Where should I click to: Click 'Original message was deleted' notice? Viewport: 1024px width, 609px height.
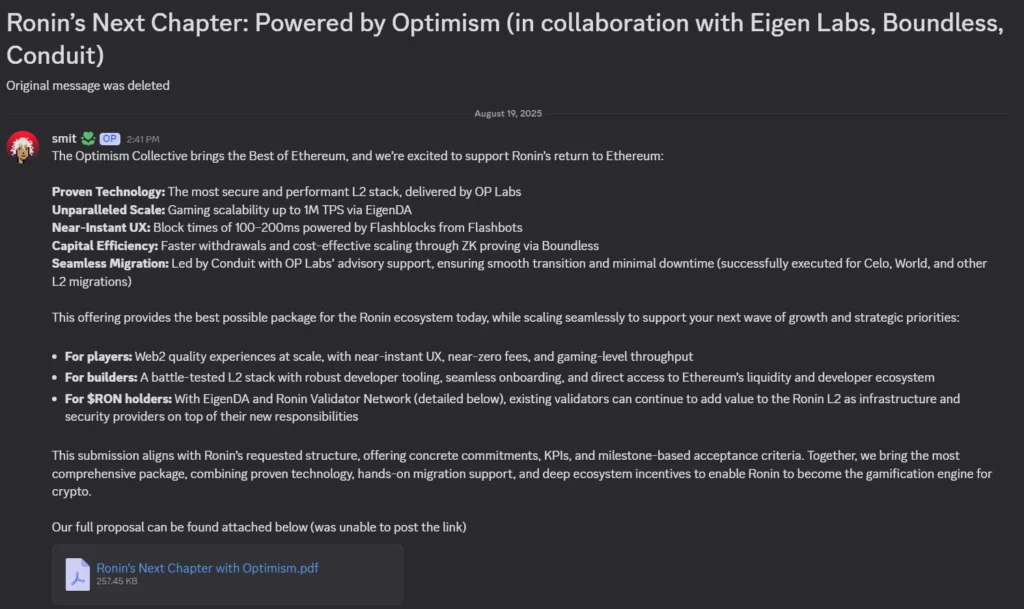point(88,86)
